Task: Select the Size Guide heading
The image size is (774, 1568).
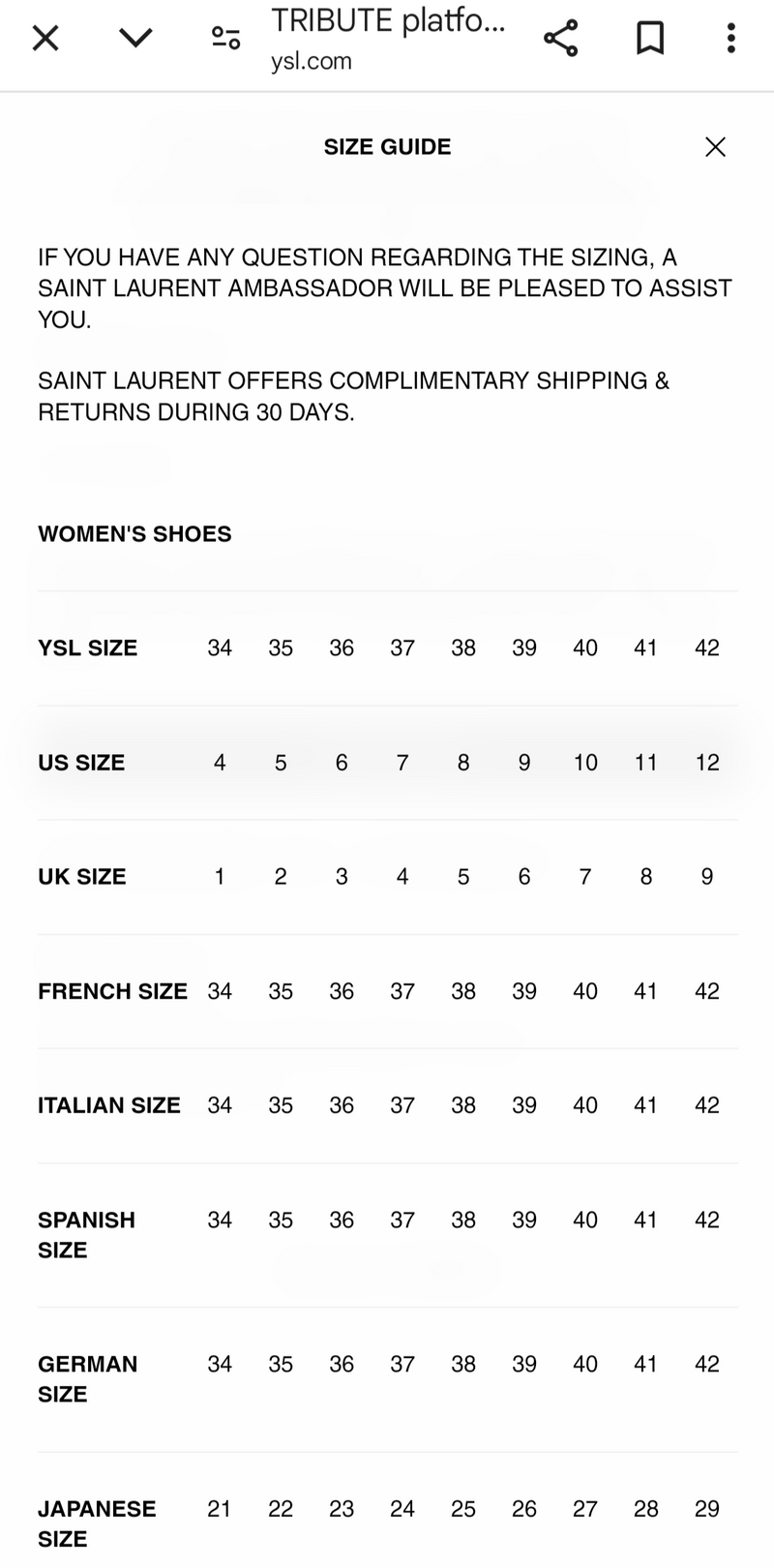Action: pos(387,147)
